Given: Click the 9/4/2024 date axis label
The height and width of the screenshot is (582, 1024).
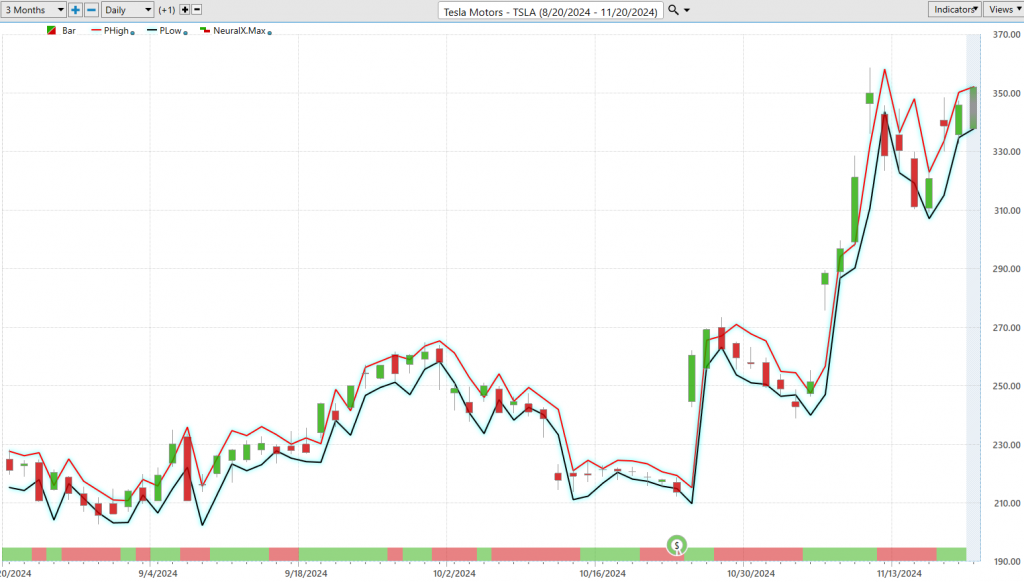Looking at the screenshot, I should (157, 574).
